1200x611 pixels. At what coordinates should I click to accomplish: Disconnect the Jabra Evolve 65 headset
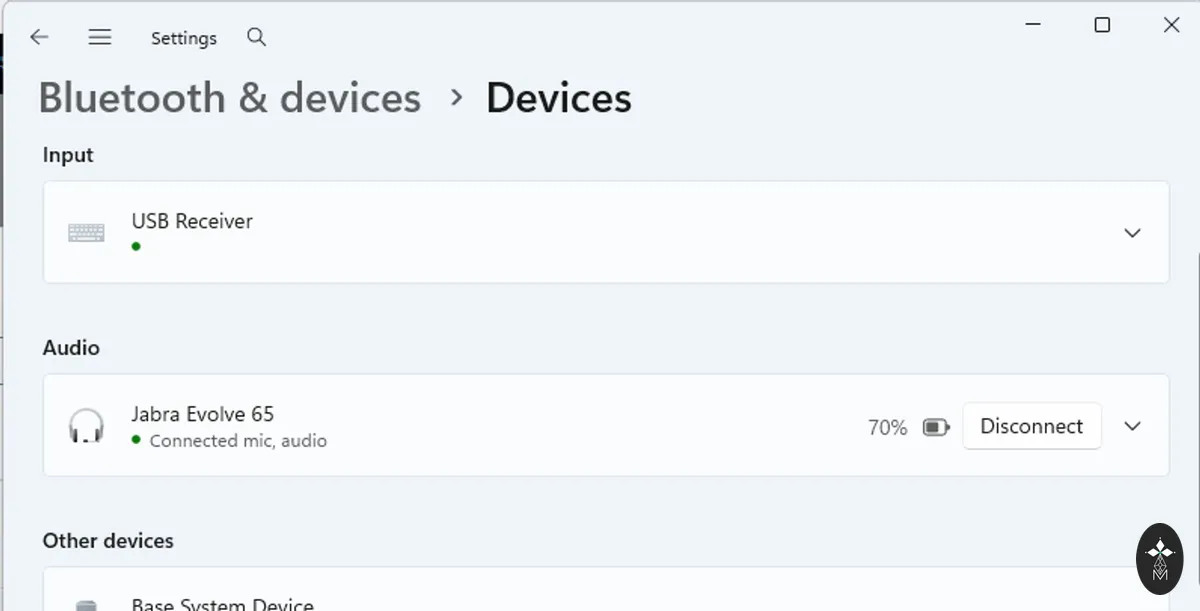click(1032, 426)
